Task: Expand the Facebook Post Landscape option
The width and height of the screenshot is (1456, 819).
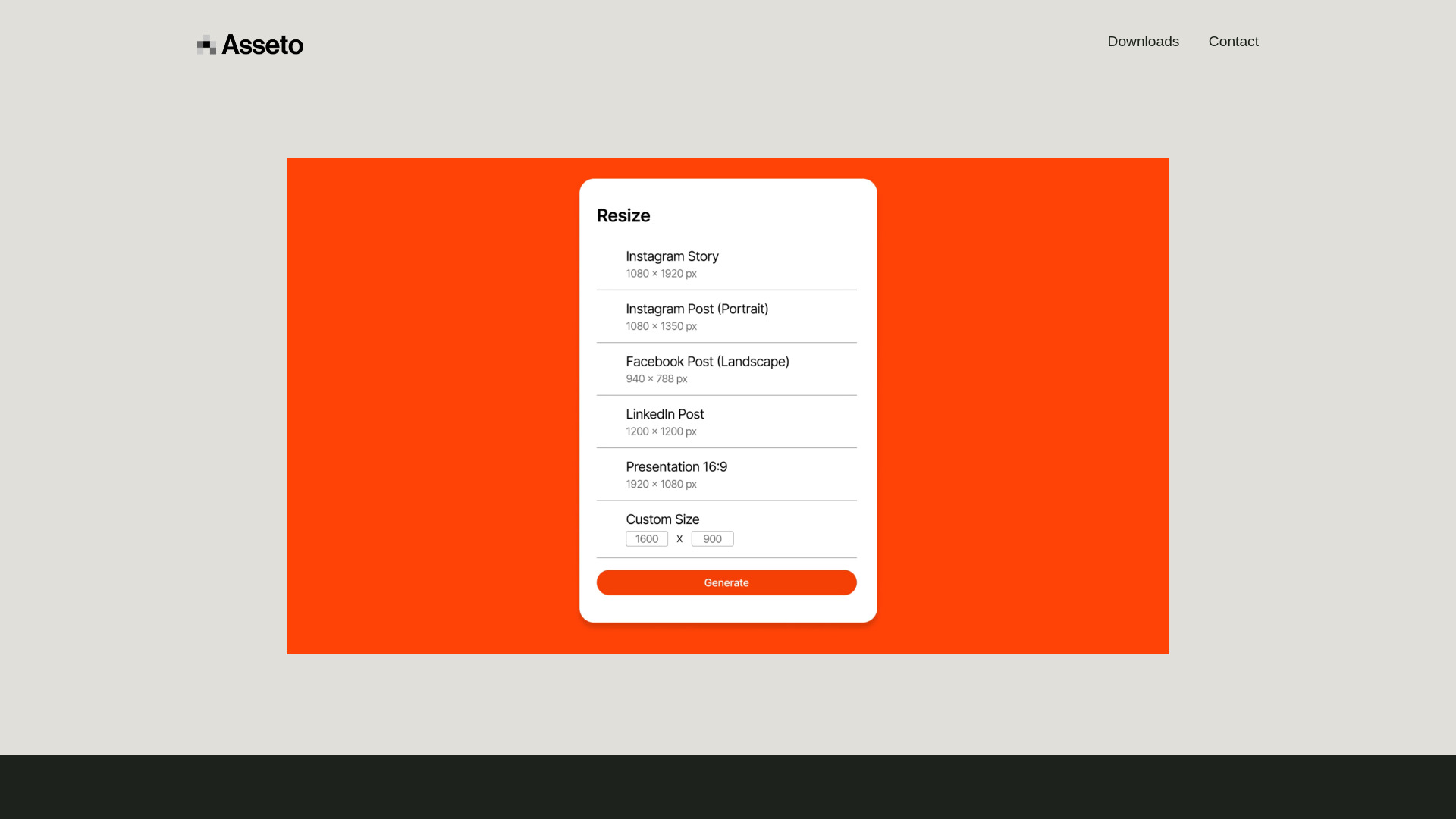Action: coord(727,368)
